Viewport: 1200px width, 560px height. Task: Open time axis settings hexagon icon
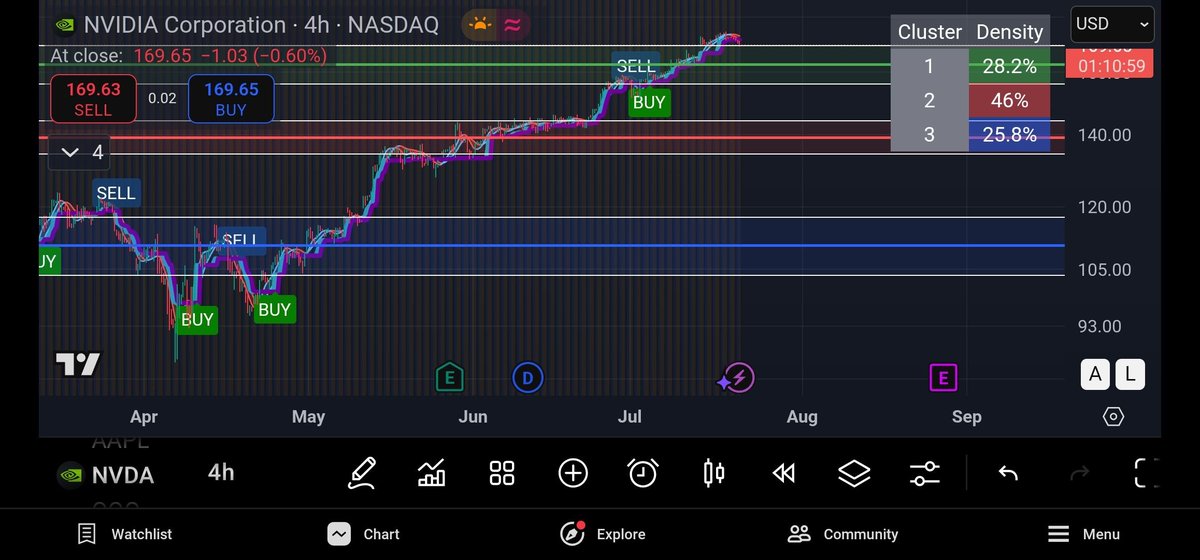pos(1113,416)
